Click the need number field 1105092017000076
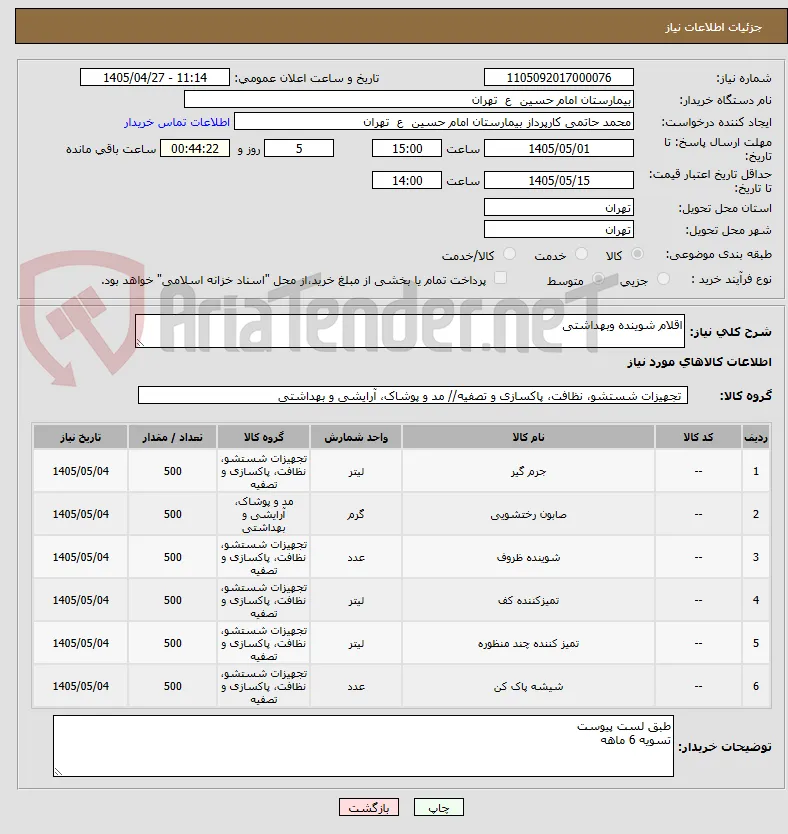The image size is (788, 834). click(x=559, y=78)
